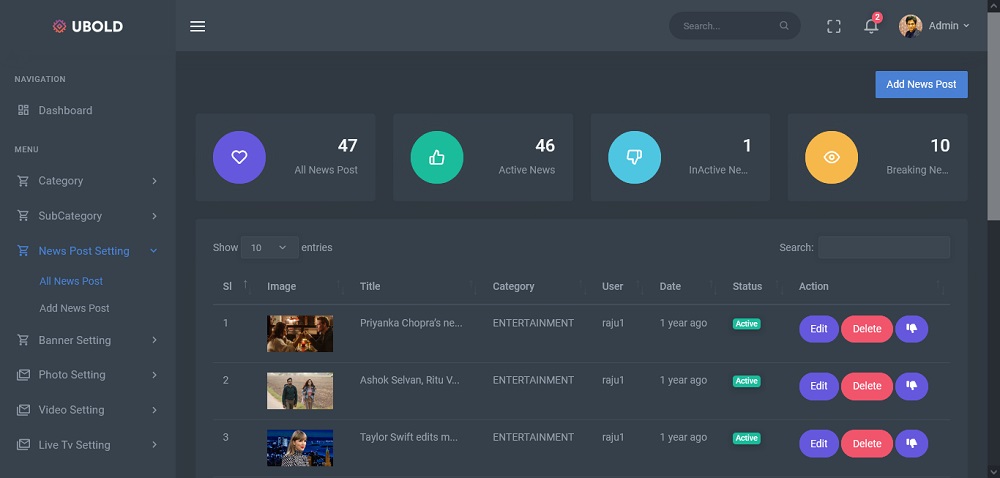Click the blue thumbs-down InActive News icon
Screen dimensions: 1000x478
pyautogui.click(x=634, y=157)
